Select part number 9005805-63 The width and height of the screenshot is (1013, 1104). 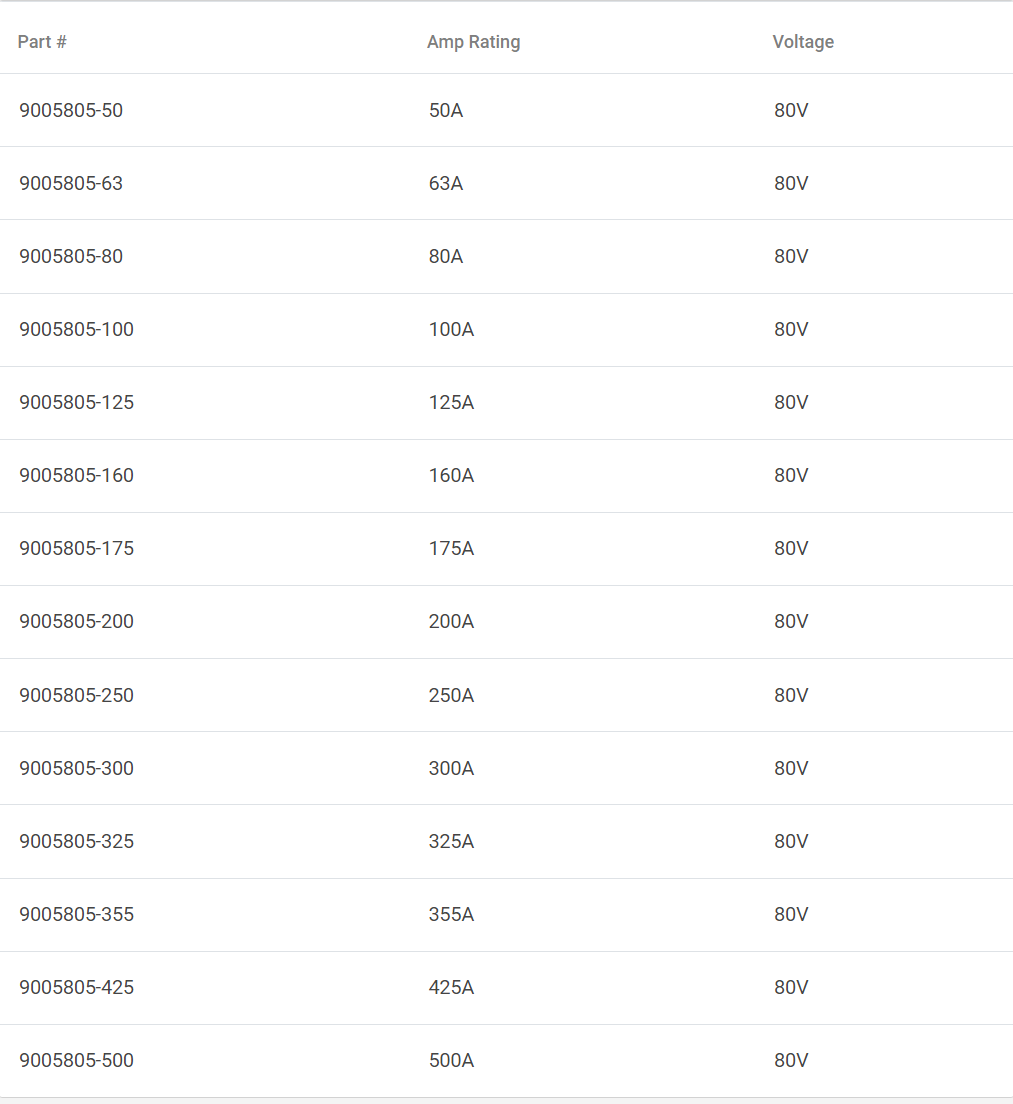(x=71, y=183)
